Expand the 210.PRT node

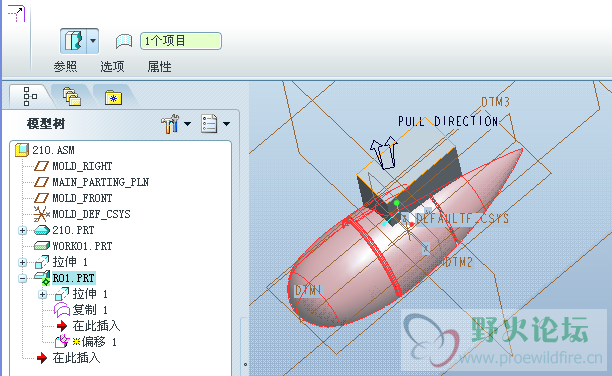point(23,230)
